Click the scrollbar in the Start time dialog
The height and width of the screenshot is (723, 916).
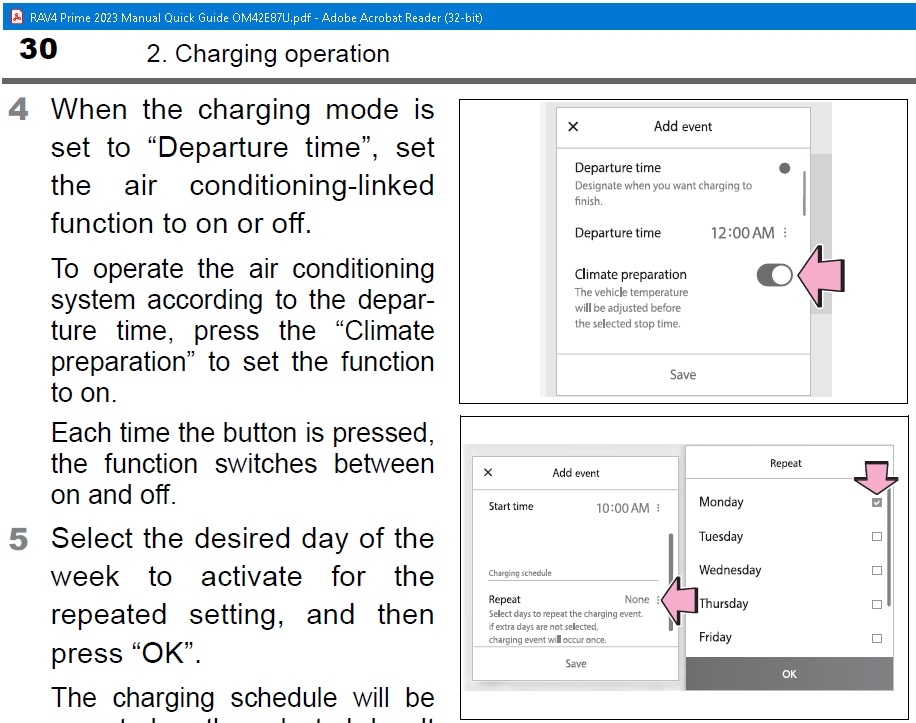click(671, 582)
